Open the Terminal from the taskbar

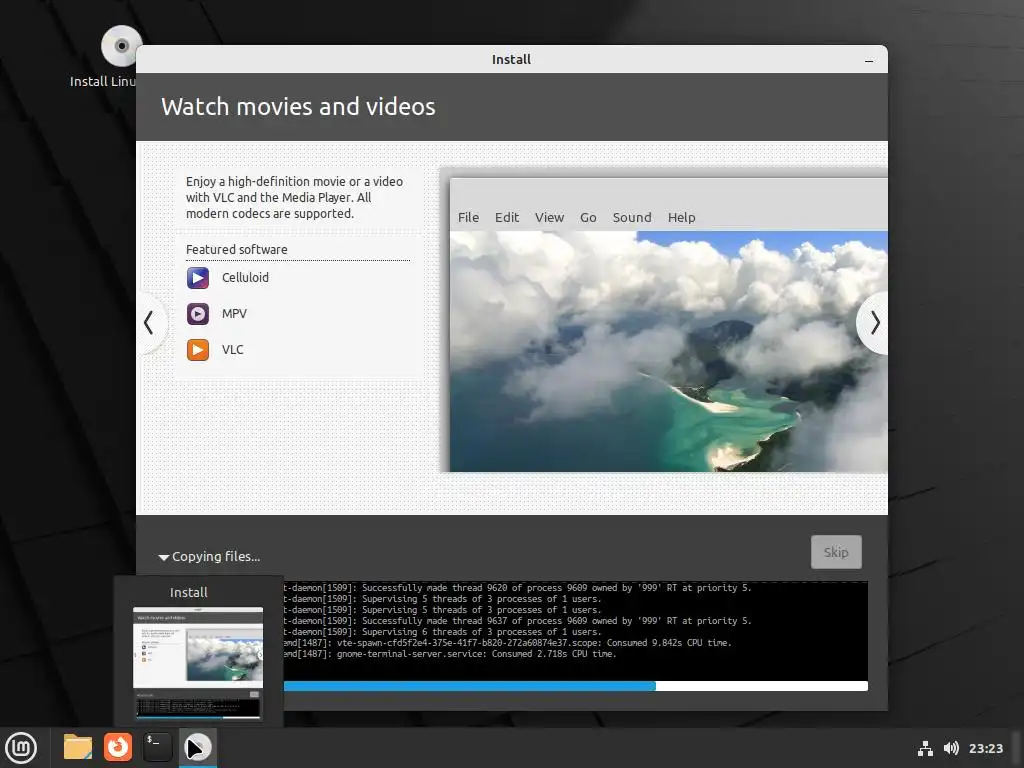pyautogui.click(x=157, y=747)
